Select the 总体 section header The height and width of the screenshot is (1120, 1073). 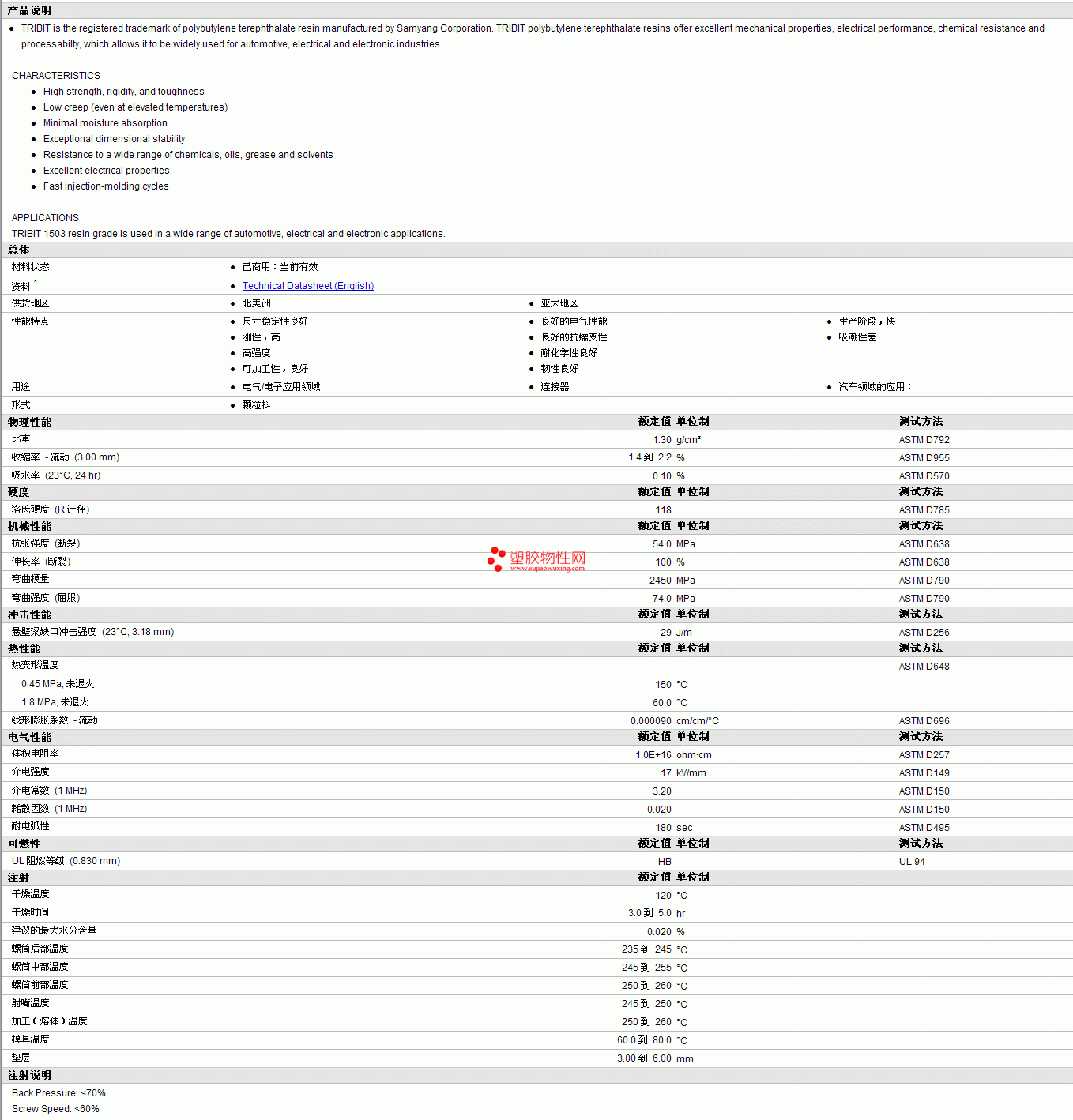point(18,250)
